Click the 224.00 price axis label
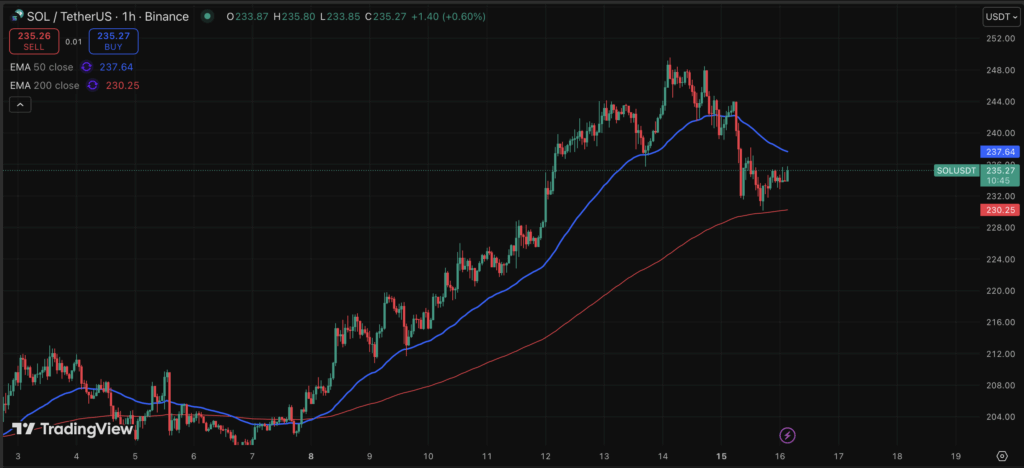The height and width of the screenshot is (468, 1024). 1000,259
